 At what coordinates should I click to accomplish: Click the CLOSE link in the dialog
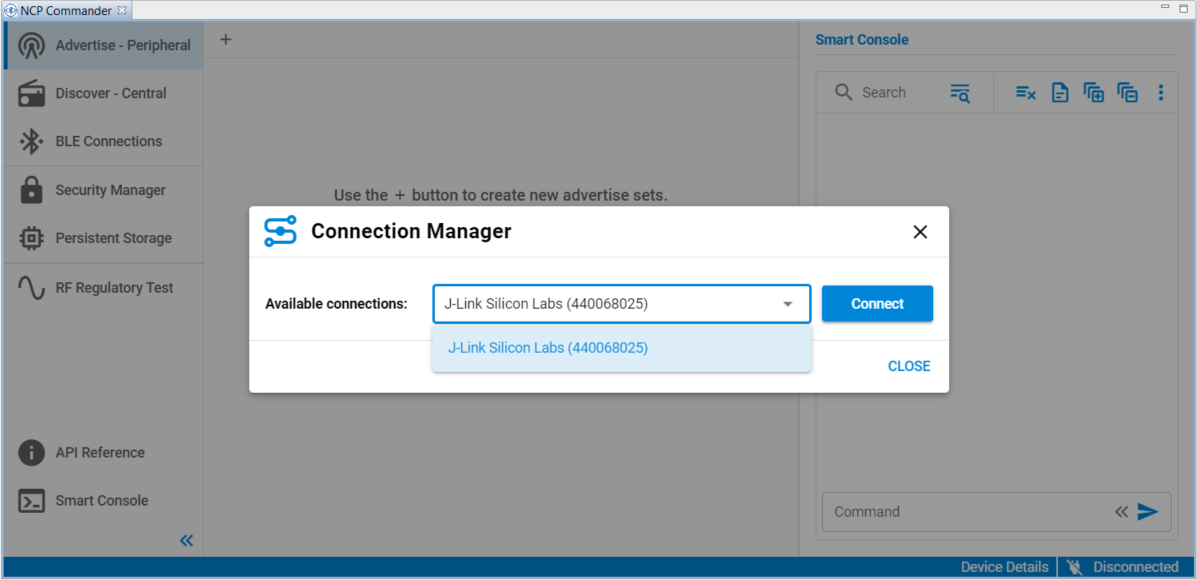coord(908,365)
